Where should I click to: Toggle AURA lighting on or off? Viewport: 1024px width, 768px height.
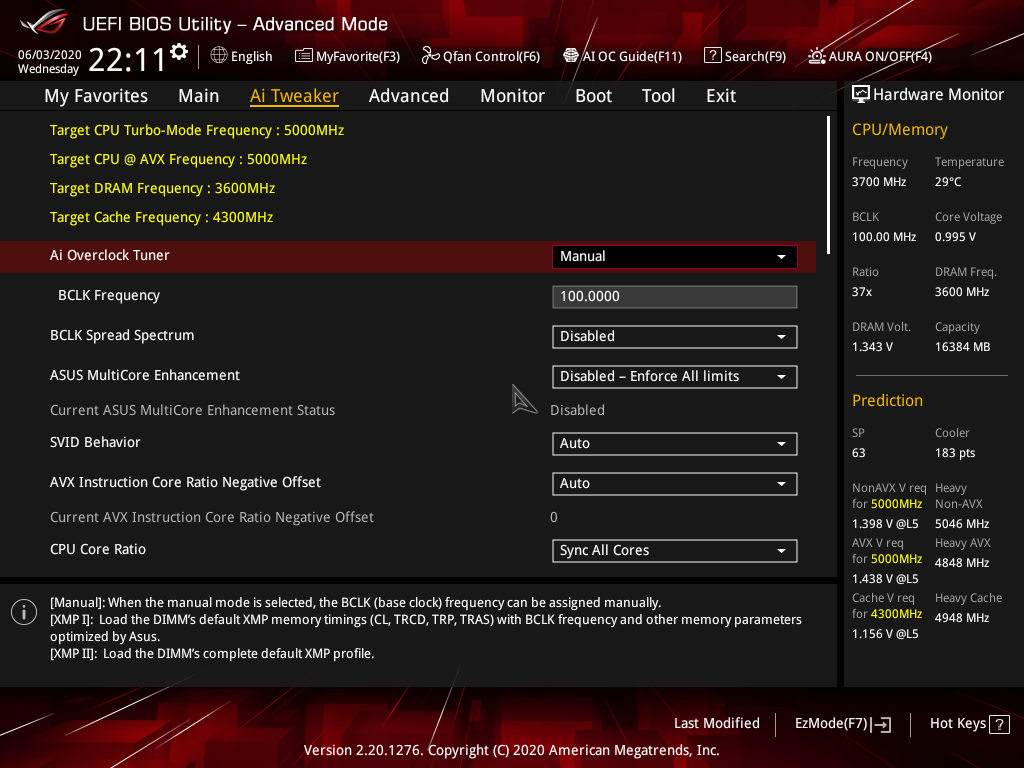click(x=868, y=56)
